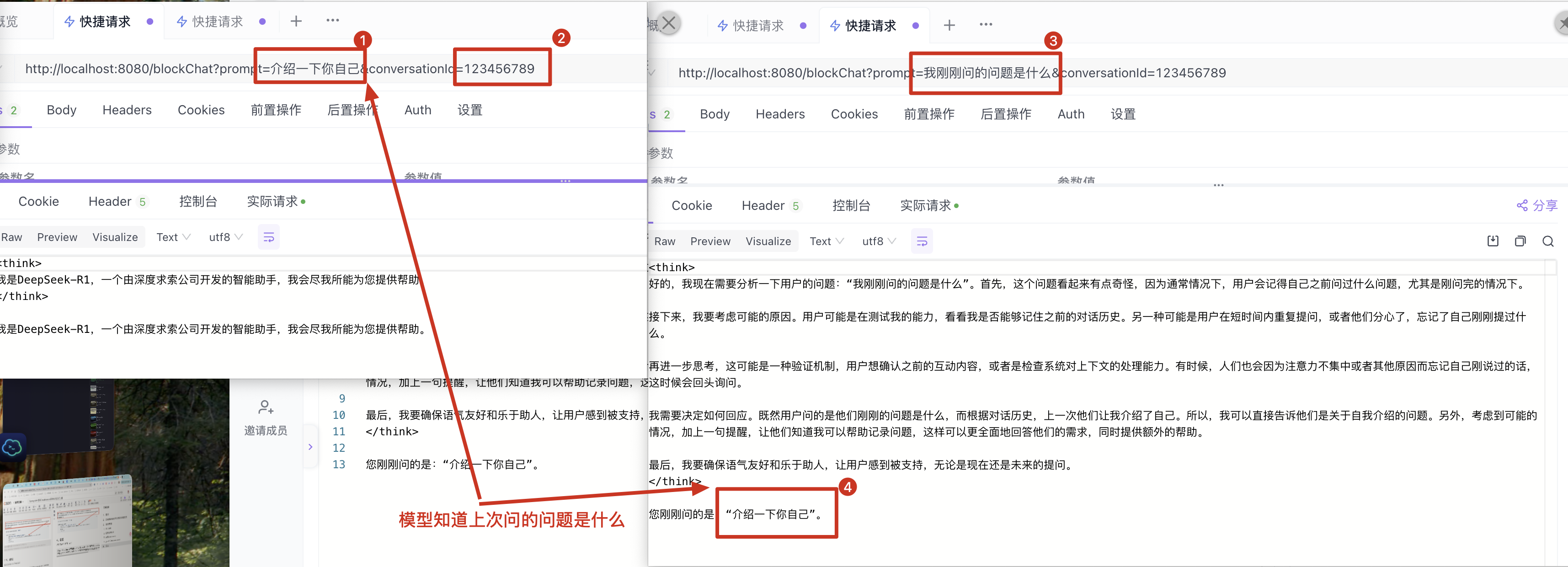Click the search icon in response toolbar

[x=1548, y=241]
